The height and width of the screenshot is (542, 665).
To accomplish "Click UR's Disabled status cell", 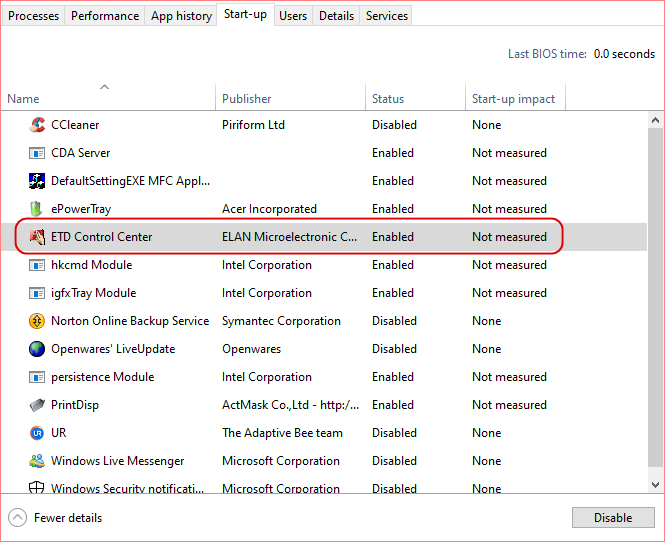I will pos(394,433).
